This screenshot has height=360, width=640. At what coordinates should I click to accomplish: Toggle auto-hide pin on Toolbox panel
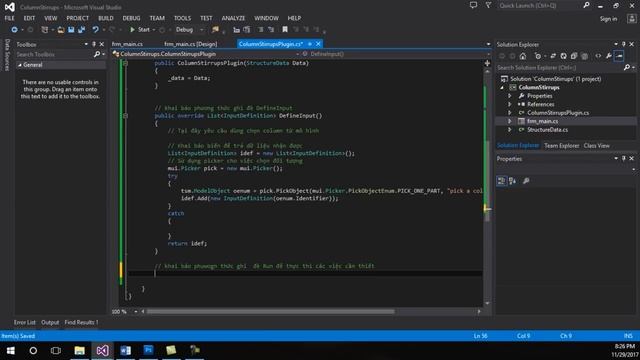[94, 44]
